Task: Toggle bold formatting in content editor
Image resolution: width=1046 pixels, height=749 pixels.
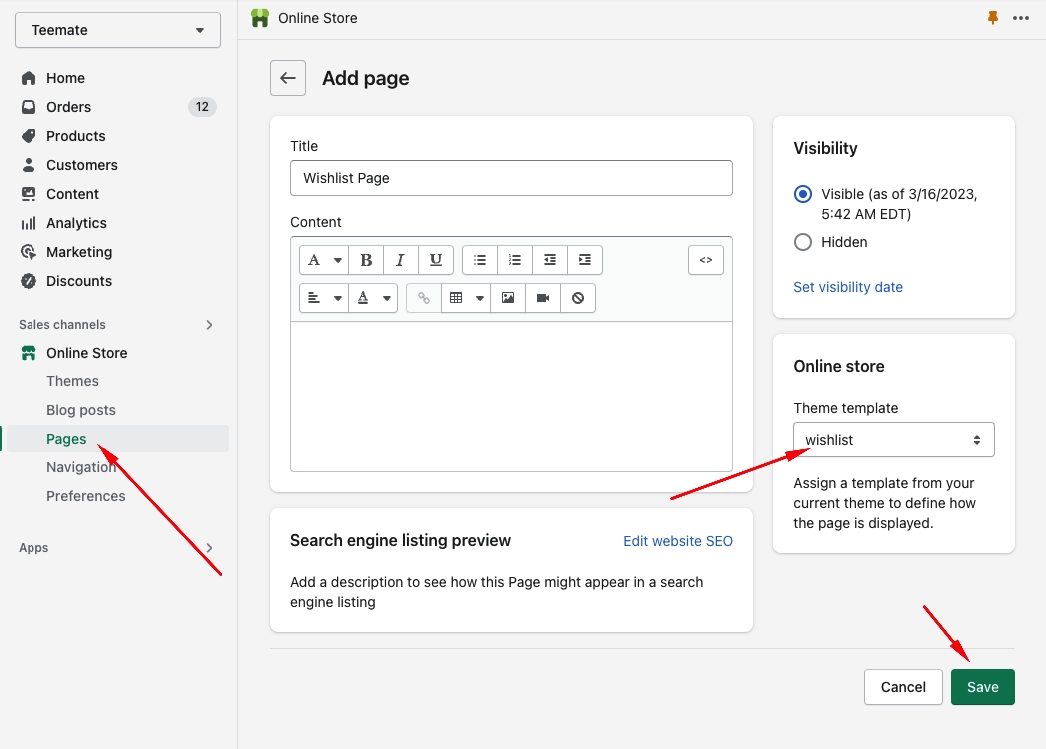Action: [x=366, y=260]
